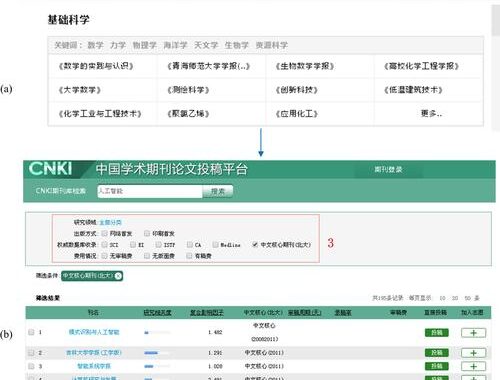Image resolution: width=500 pixels, height=380 pixels.
Task: Add 模式识别与人工智能 with the plus button
Action: pos(473,333)
